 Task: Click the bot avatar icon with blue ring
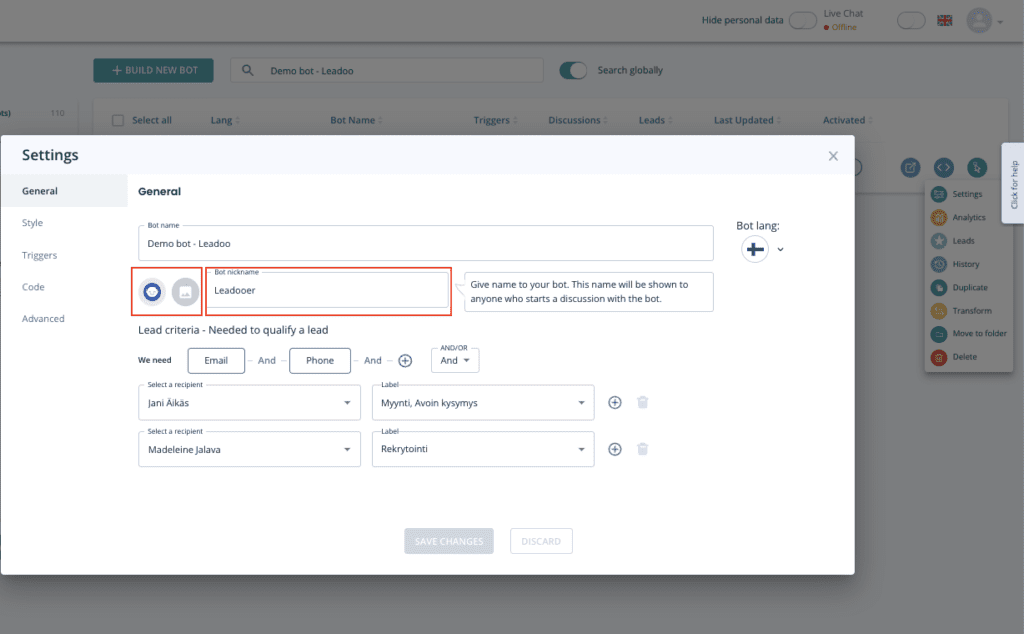[151, 291]
